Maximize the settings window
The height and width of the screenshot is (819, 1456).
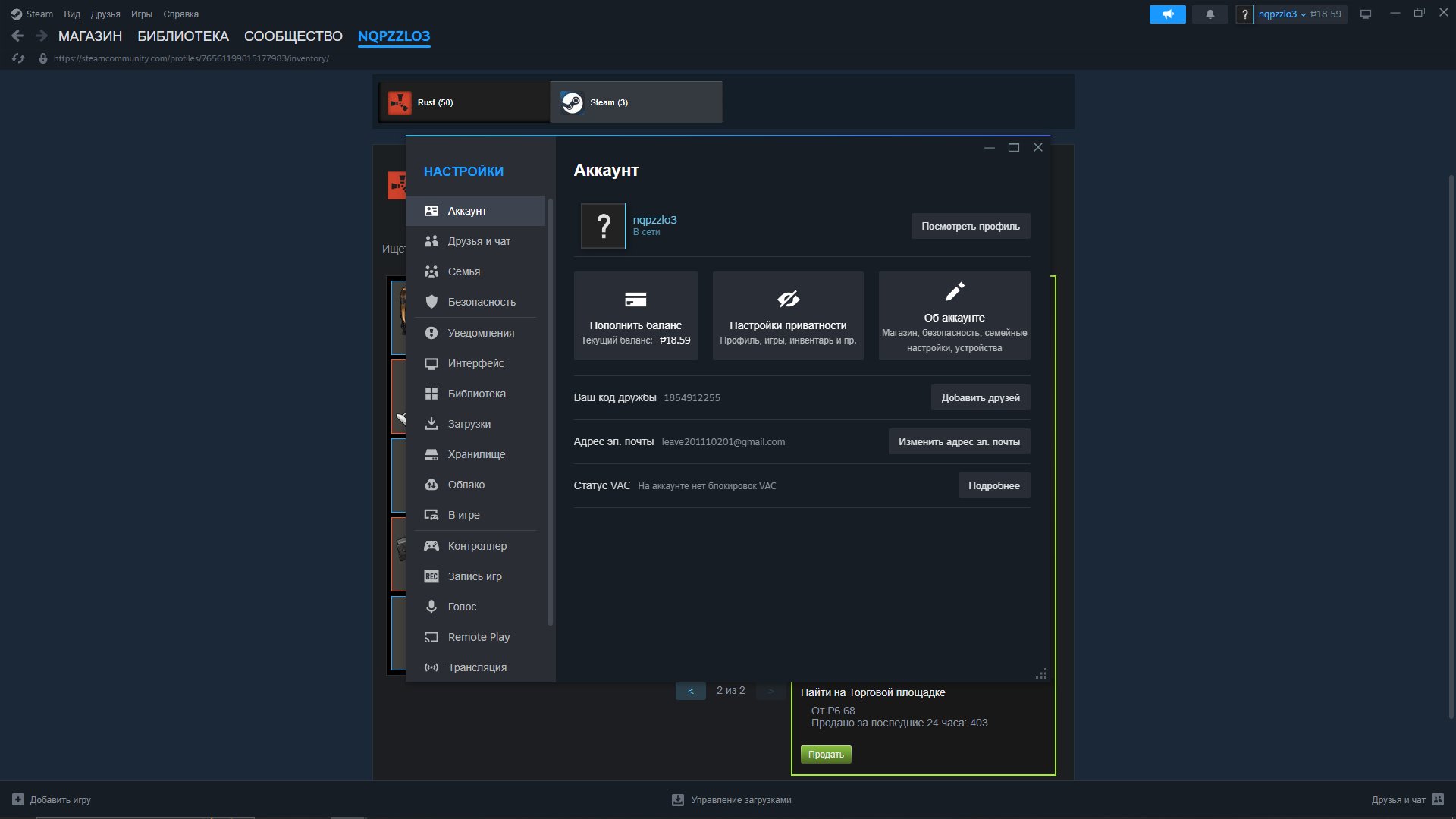[x=1014, y=147]
